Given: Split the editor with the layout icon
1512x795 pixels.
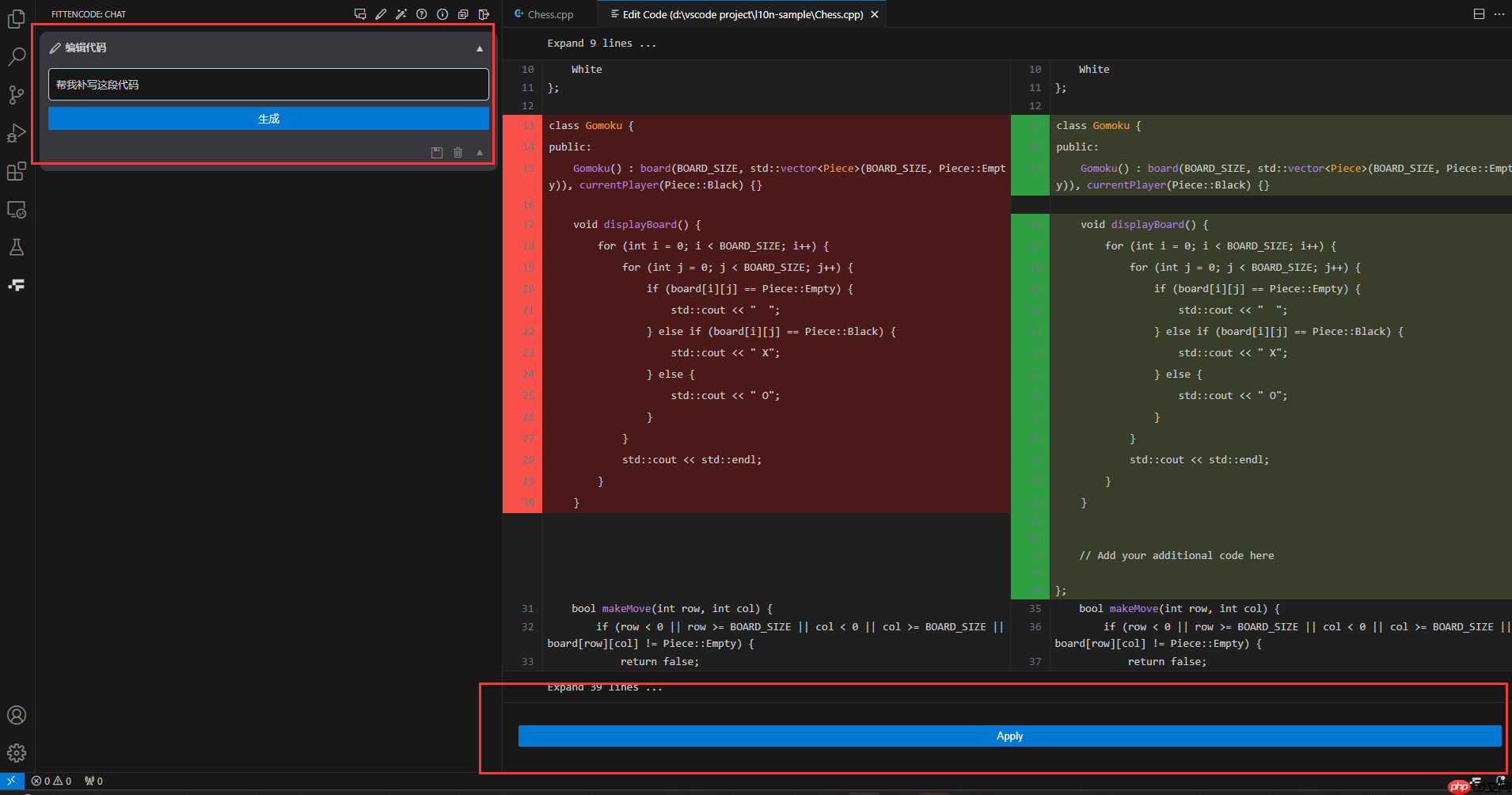Looking at the screenshot, I should pyautogui.click(x=1479, y=13).
